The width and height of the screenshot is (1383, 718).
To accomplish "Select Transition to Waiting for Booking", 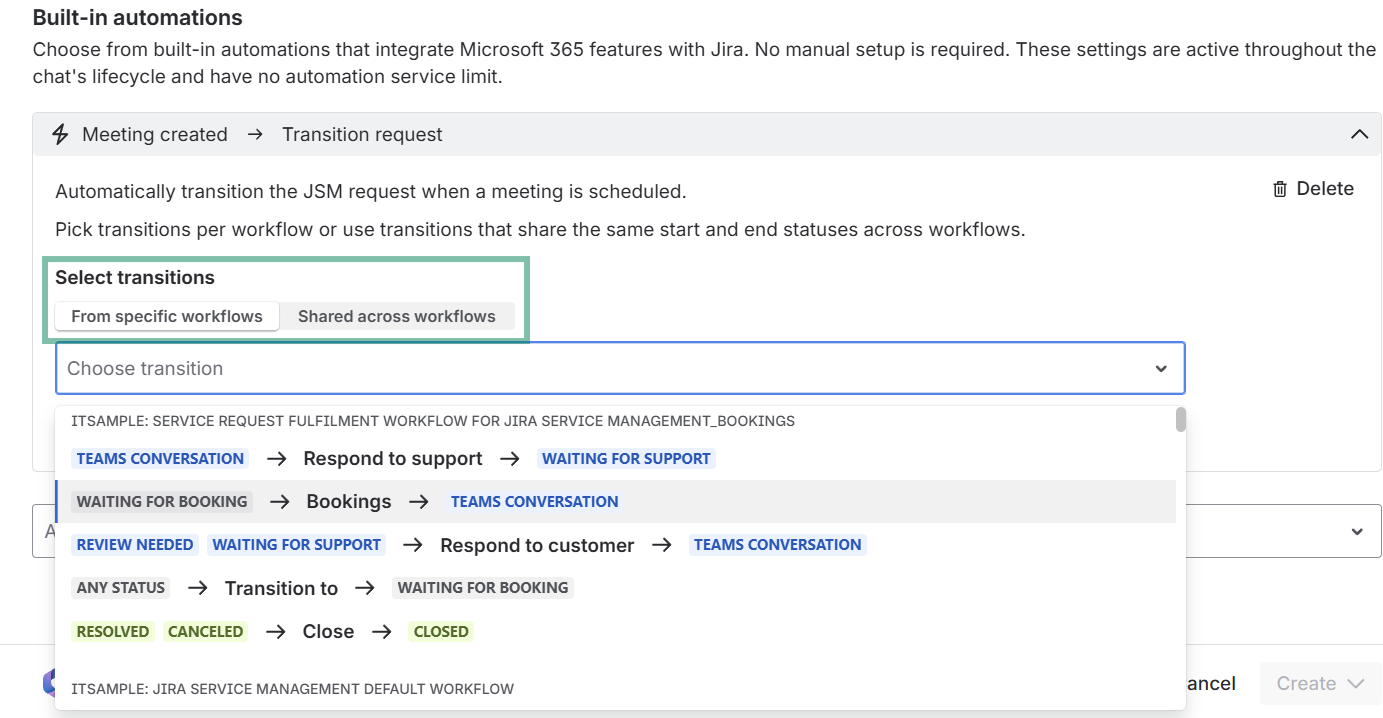I will pyautogui.click(x=281, y=588).
